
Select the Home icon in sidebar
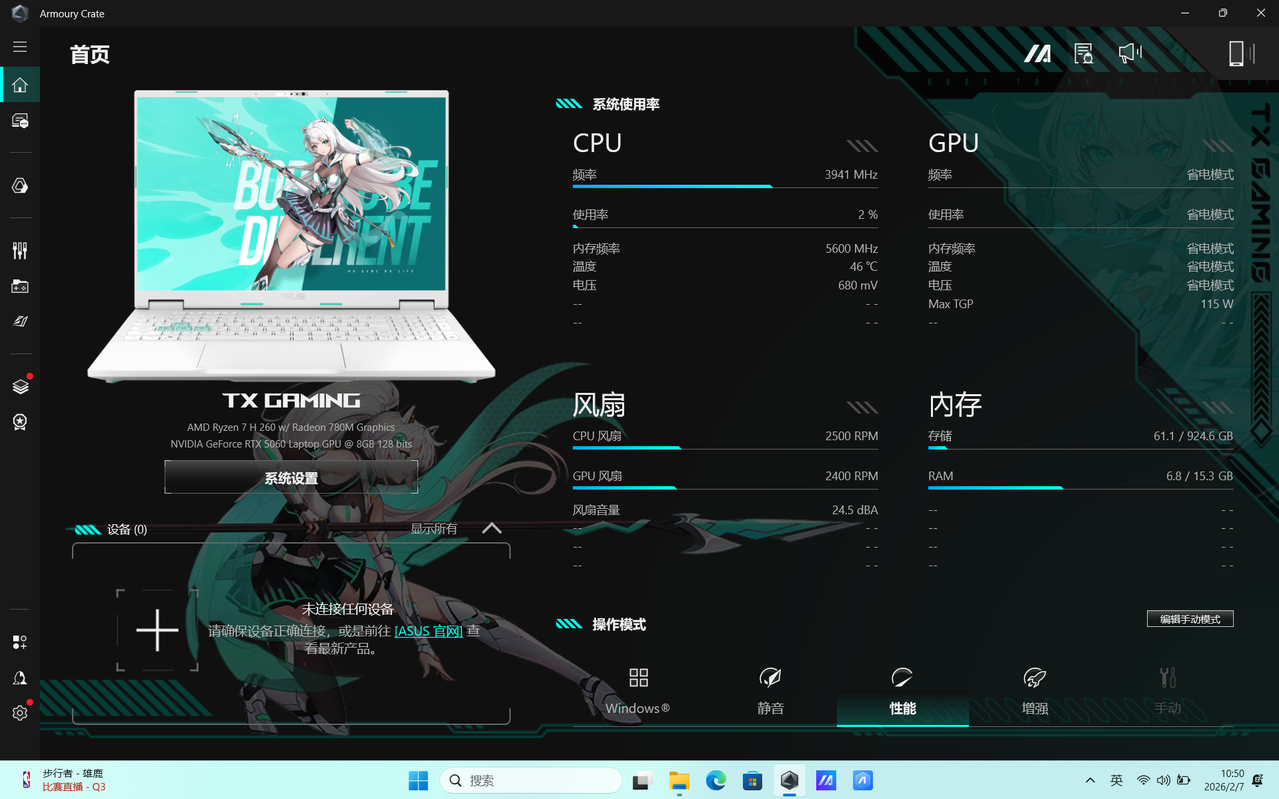[x=20, y=85]
